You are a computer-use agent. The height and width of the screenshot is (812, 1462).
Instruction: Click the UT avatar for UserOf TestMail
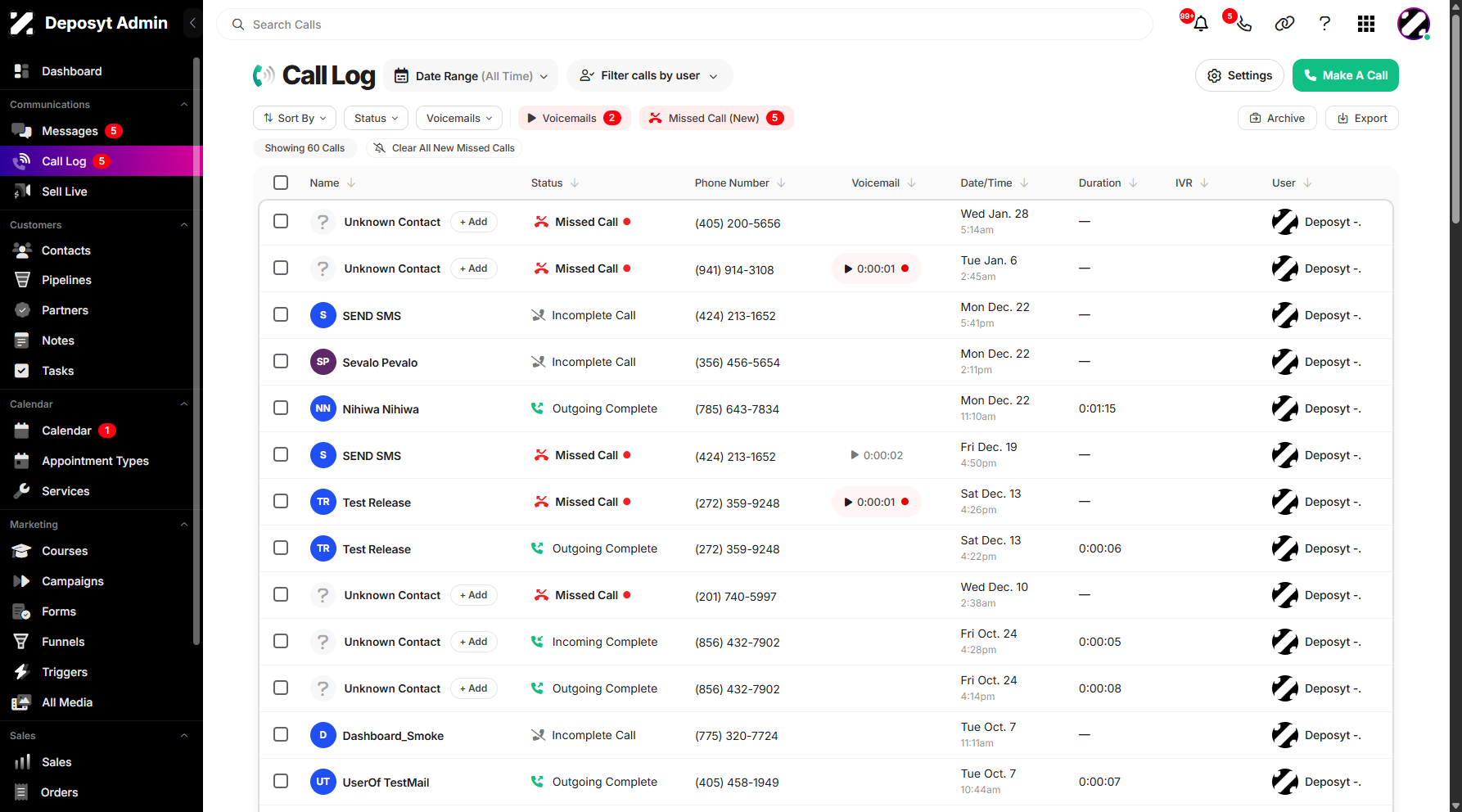[x=323, y=782]
